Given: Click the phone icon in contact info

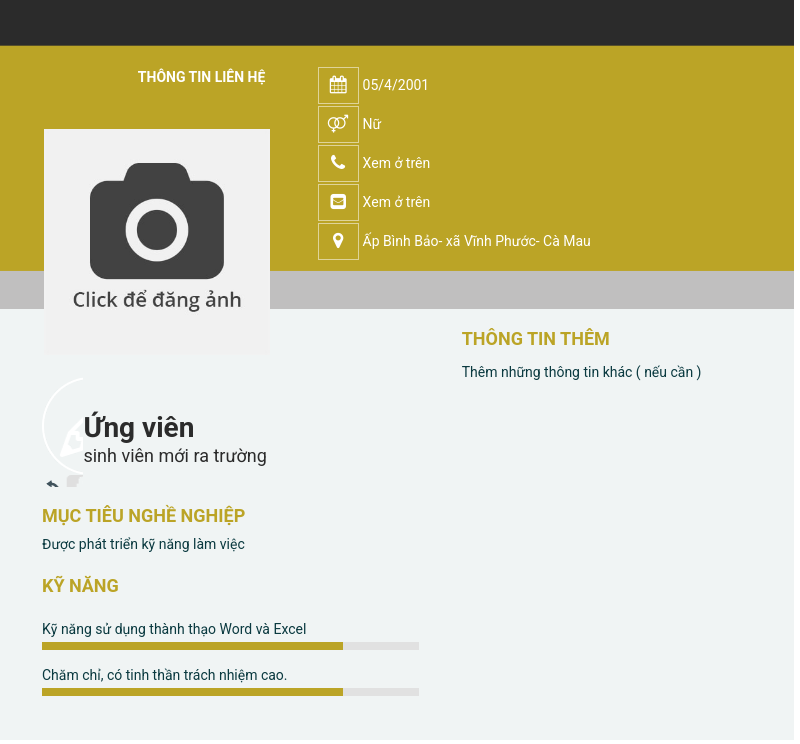Looking at the screenshot, I should coord(338,163).
